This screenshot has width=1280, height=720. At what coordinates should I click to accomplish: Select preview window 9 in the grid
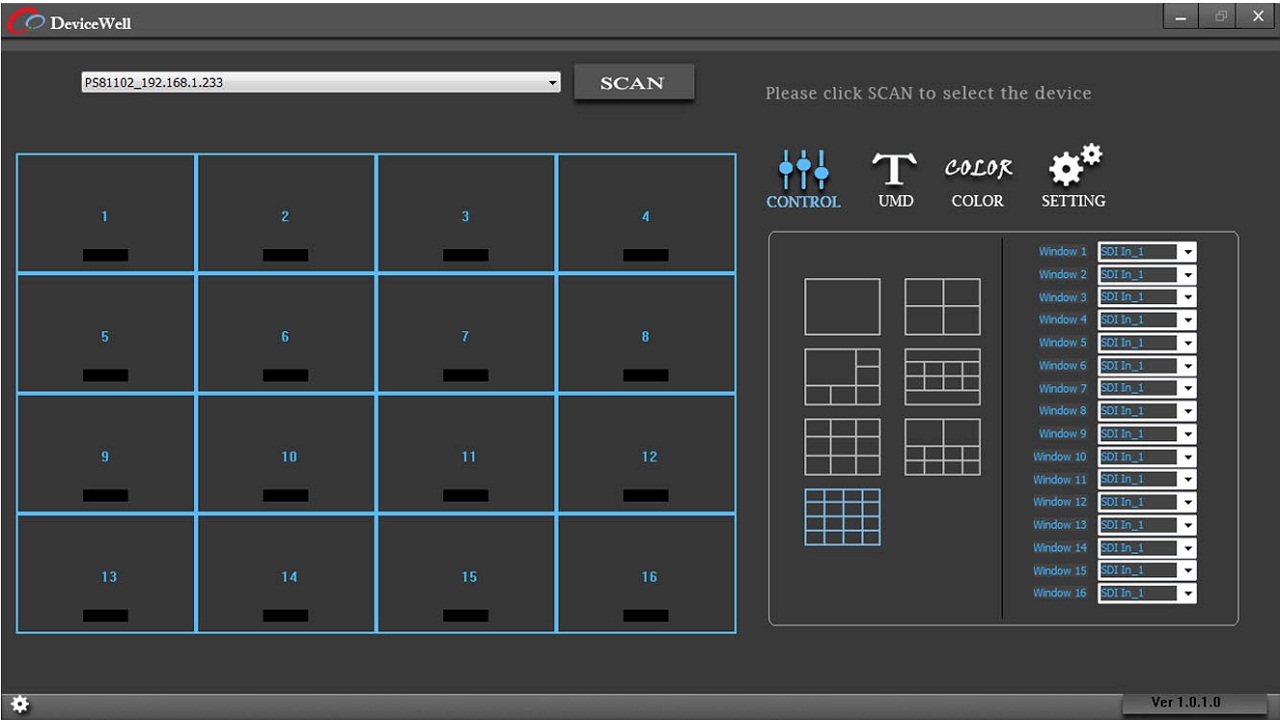point(106,453)
